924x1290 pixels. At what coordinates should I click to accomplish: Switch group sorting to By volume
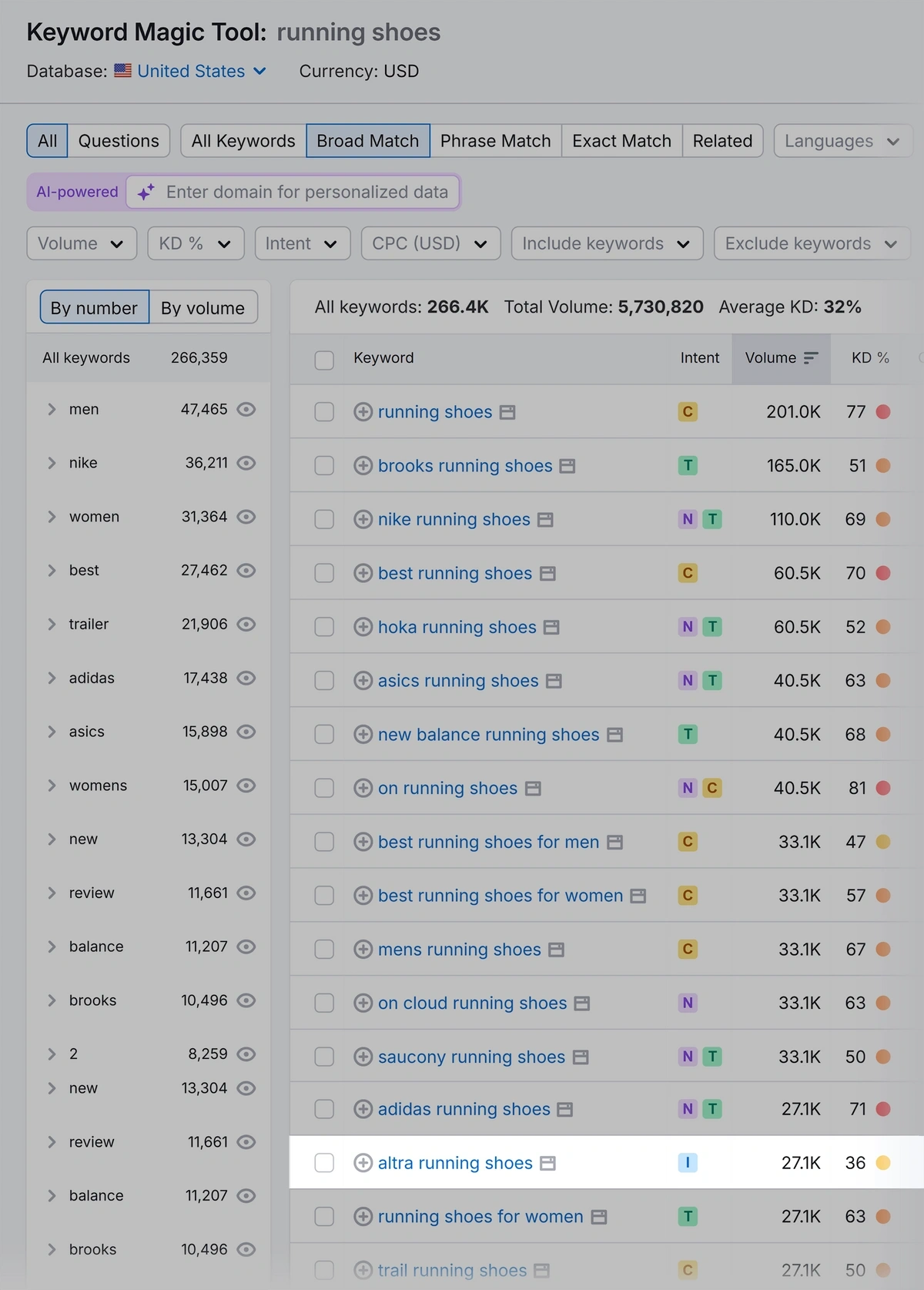click(203, 308)
